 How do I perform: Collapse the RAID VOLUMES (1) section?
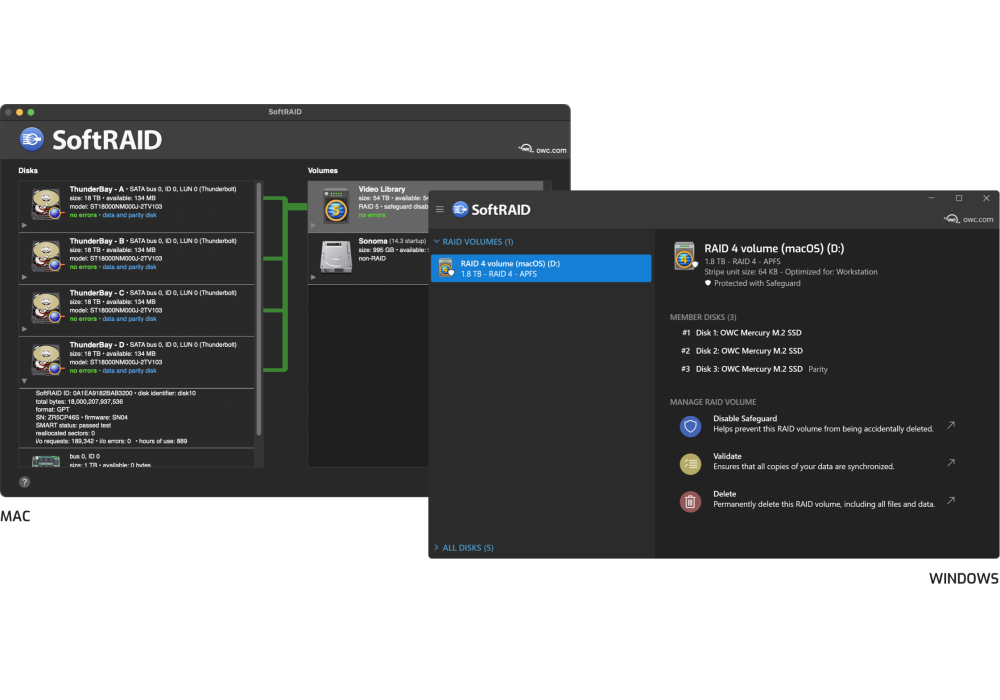pos(474,242)
